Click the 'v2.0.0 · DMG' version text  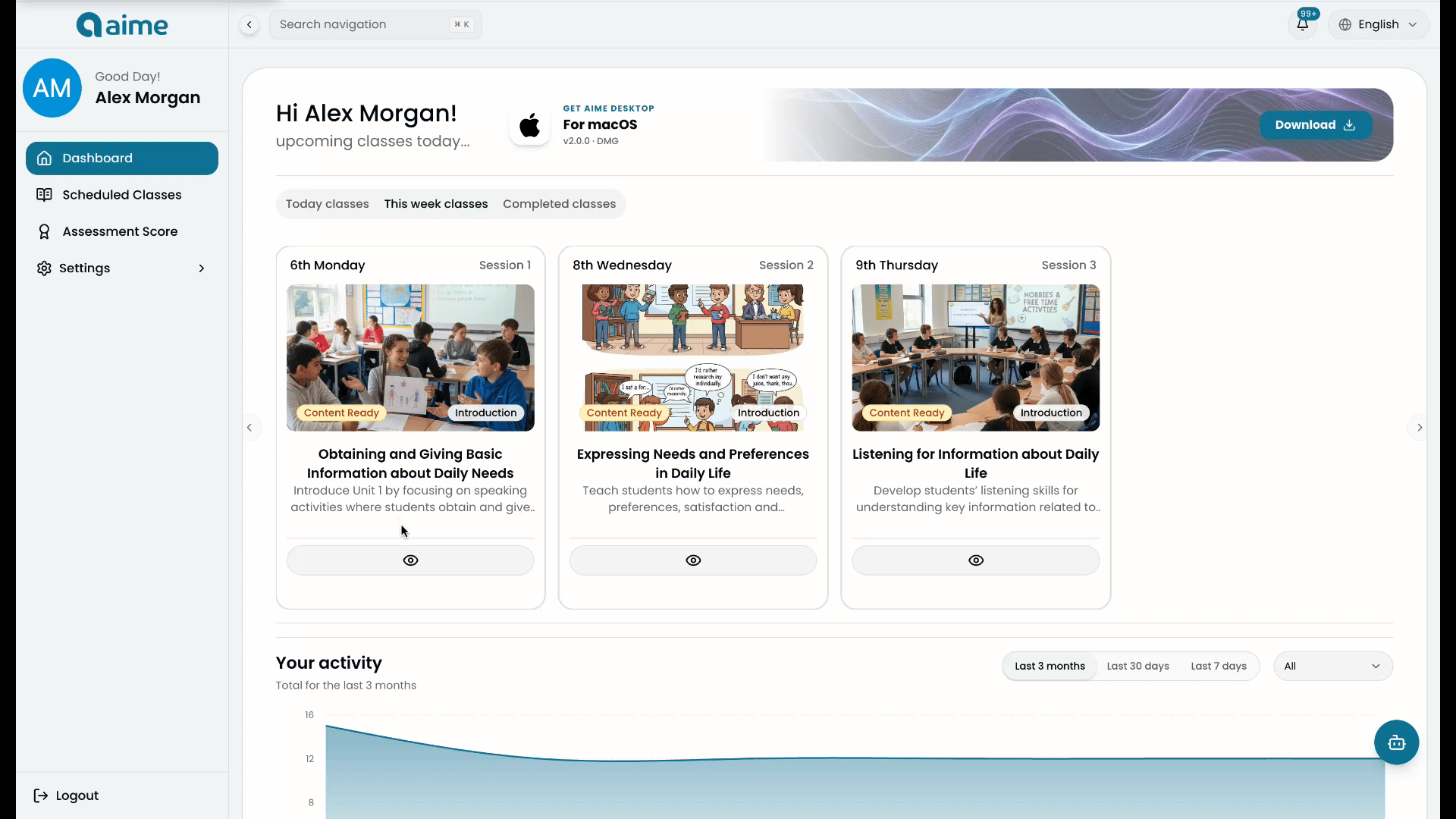[591, 141]
